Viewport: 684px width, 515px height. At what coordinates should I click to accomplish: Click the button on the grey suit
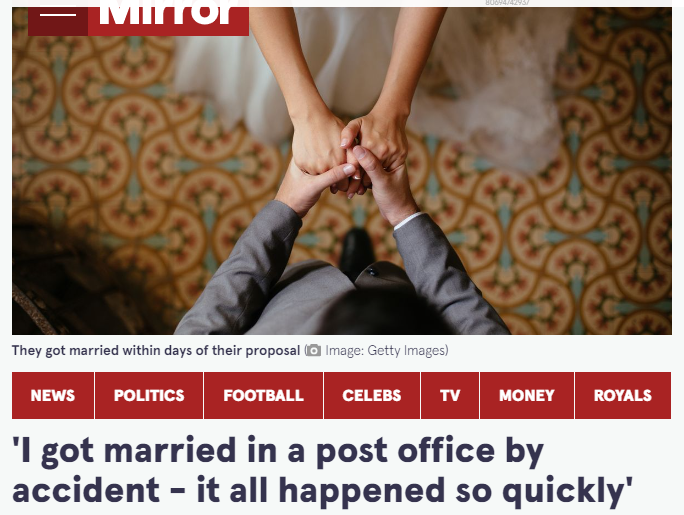372,272
